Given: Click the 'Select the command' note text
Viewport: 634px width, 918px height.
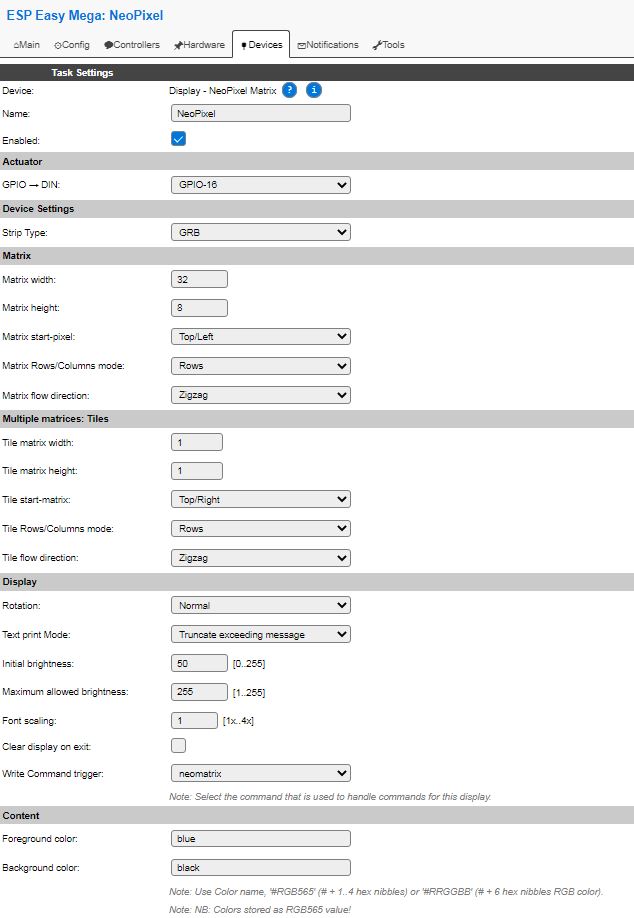Looking at the screenshot, I should 330,797.
